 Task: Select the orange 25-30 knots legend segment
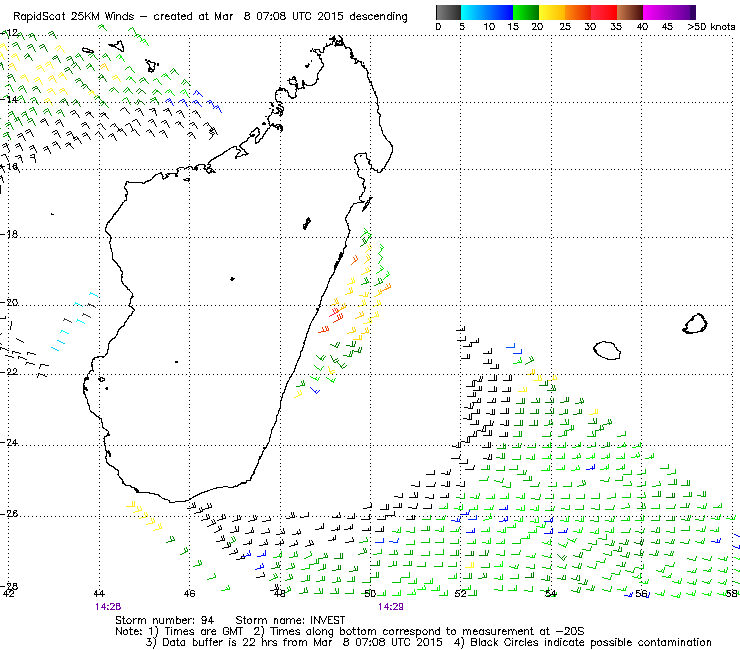point(578,12)
